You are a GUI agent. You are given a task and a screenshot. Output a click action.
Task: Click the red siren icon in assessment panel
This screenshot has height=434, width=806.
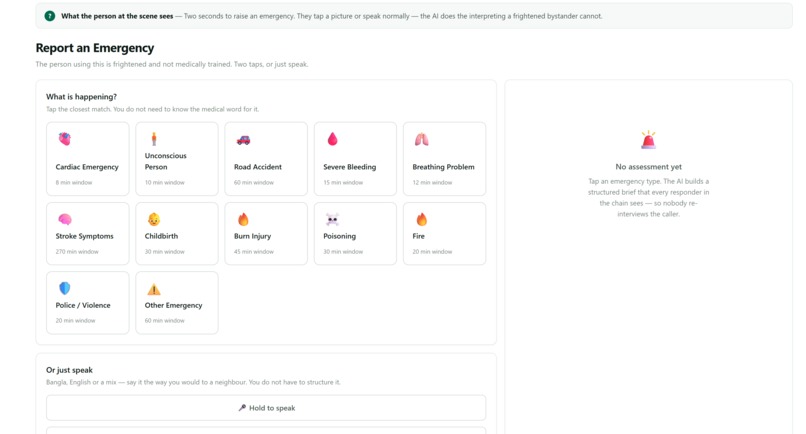[x=648, y=140]
